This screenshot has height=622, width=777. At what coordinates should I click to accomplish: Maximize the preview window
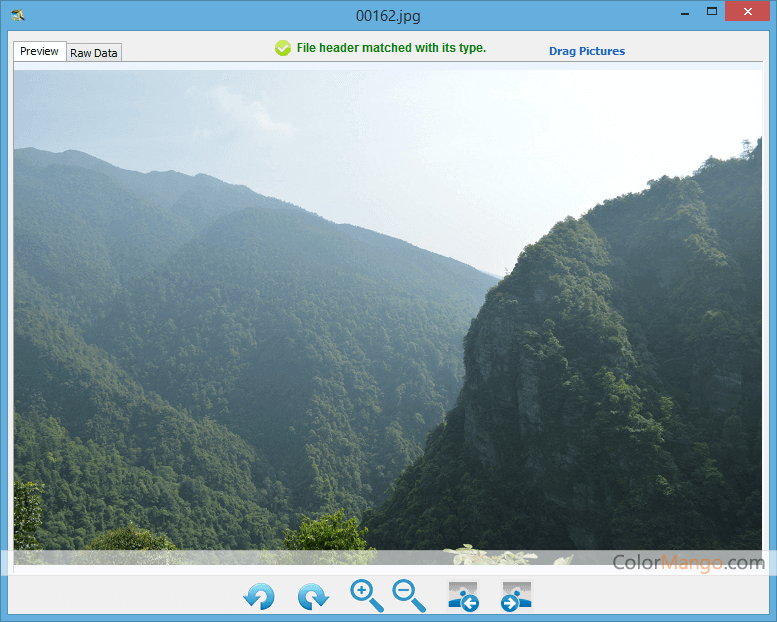712,12
